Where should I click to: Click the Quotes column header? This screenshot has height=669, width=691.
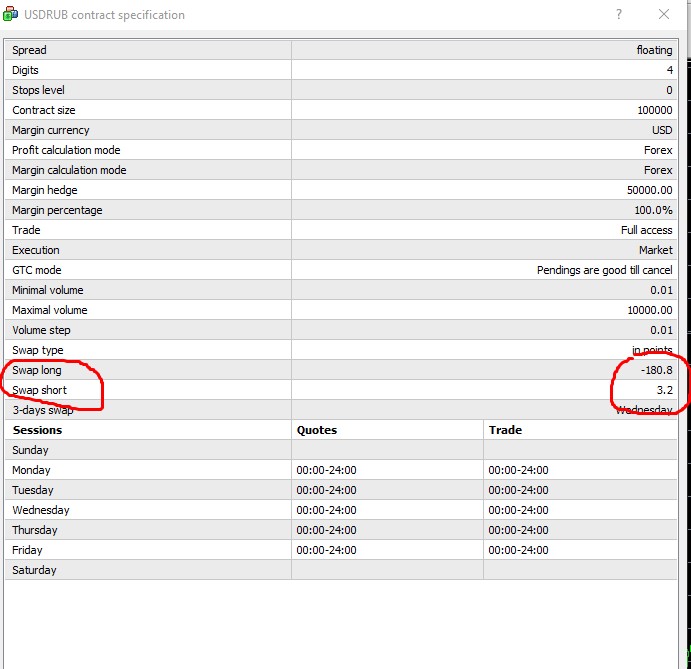click(317, 430)
